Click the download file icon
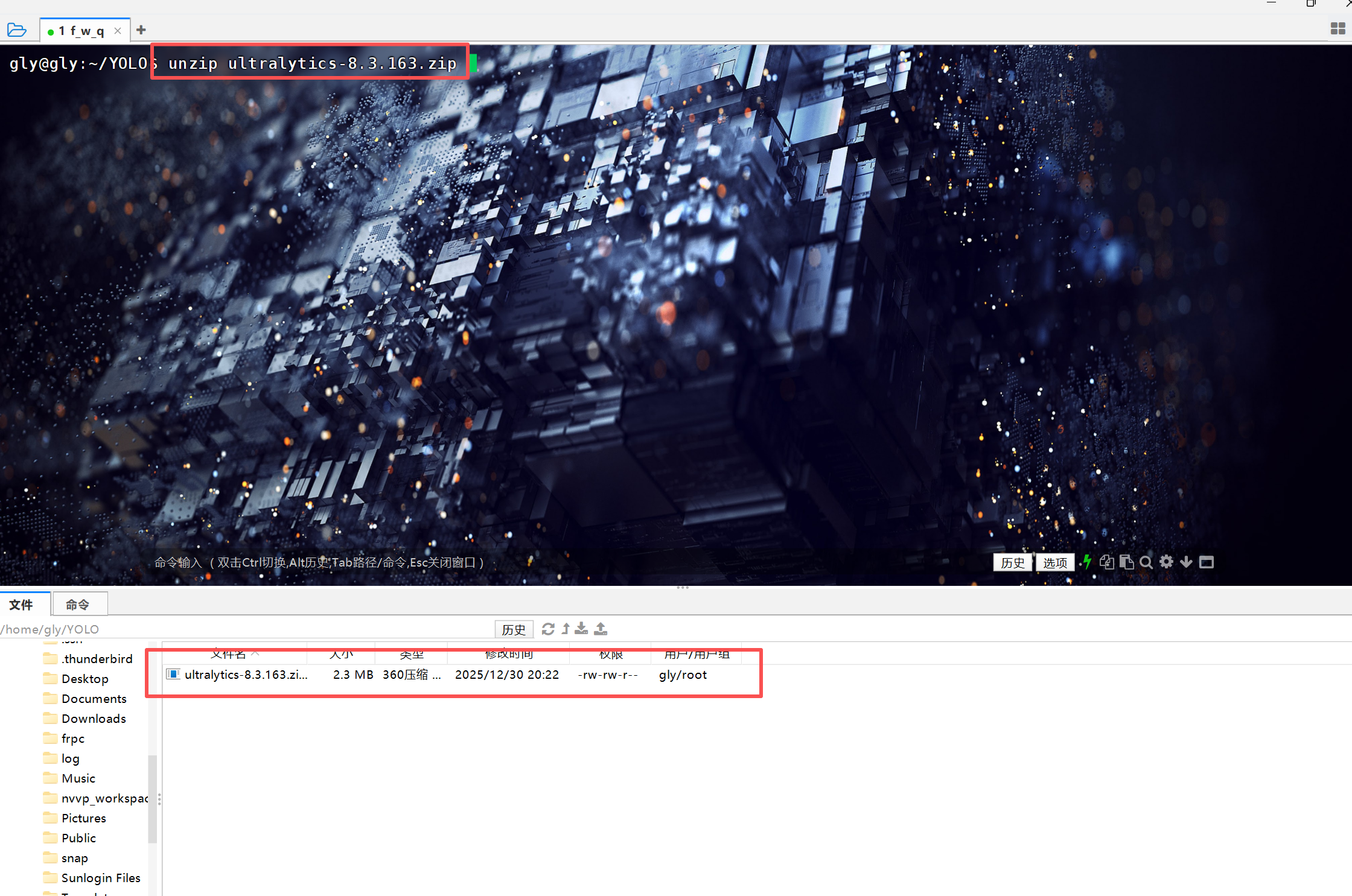1352x896 pixels. click(581, 629)
